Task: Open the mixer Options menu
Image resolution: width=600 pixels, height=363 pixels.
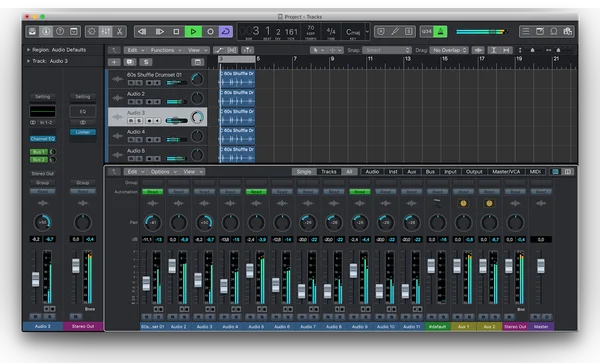Action: click(x=163, y=172)
